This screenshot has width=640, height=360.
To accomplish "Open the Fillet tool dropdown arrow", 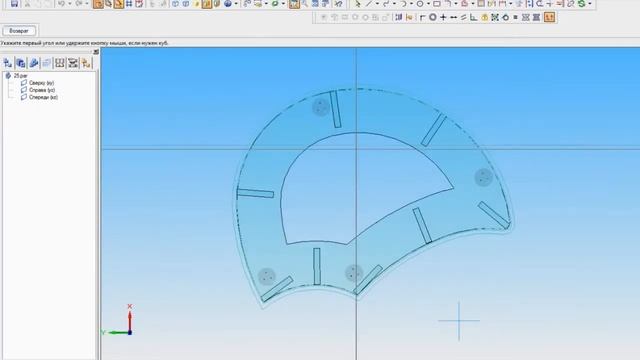I will [456, 4].
